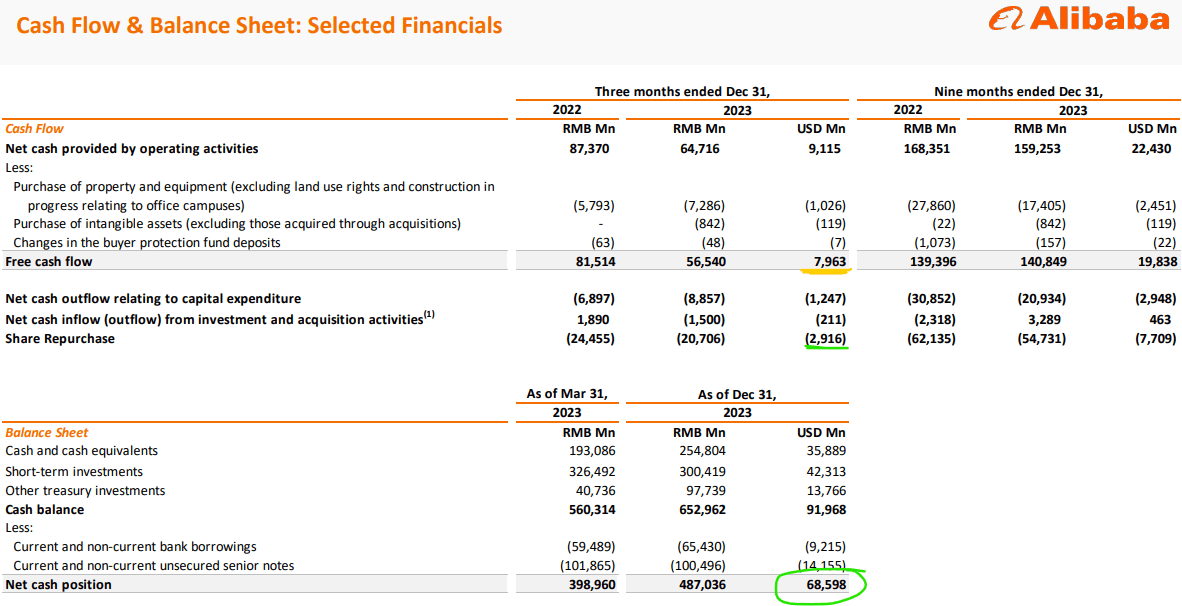Click the 'As of Mar 31,' column header

tap(567, 394)
